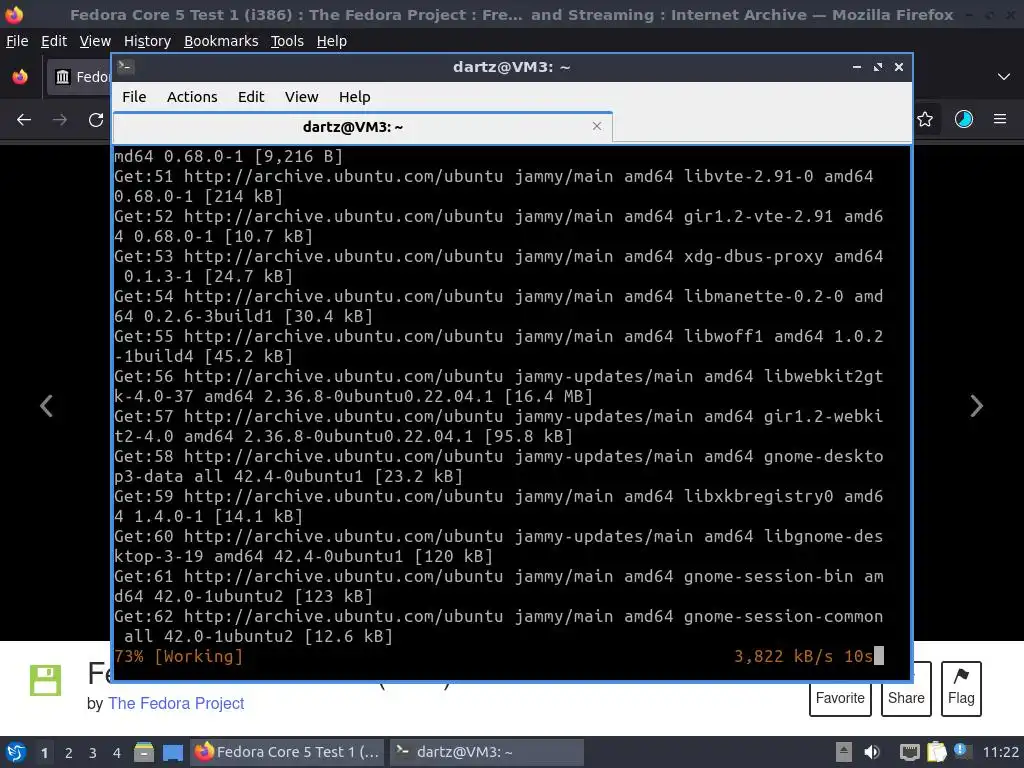Screen dimensions: 1024x768
Task: Open the LXQt application menu
Action: pyautogui.click(x=16, y=752)
